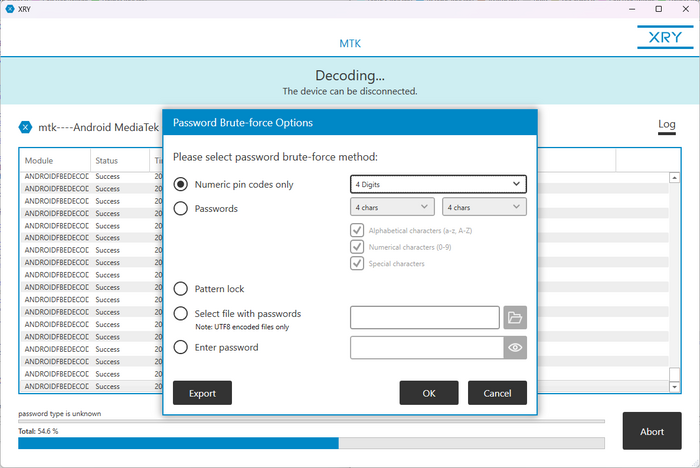Click the Total progress bar
This screenshot has width=700, height=468.
[311, 443]
